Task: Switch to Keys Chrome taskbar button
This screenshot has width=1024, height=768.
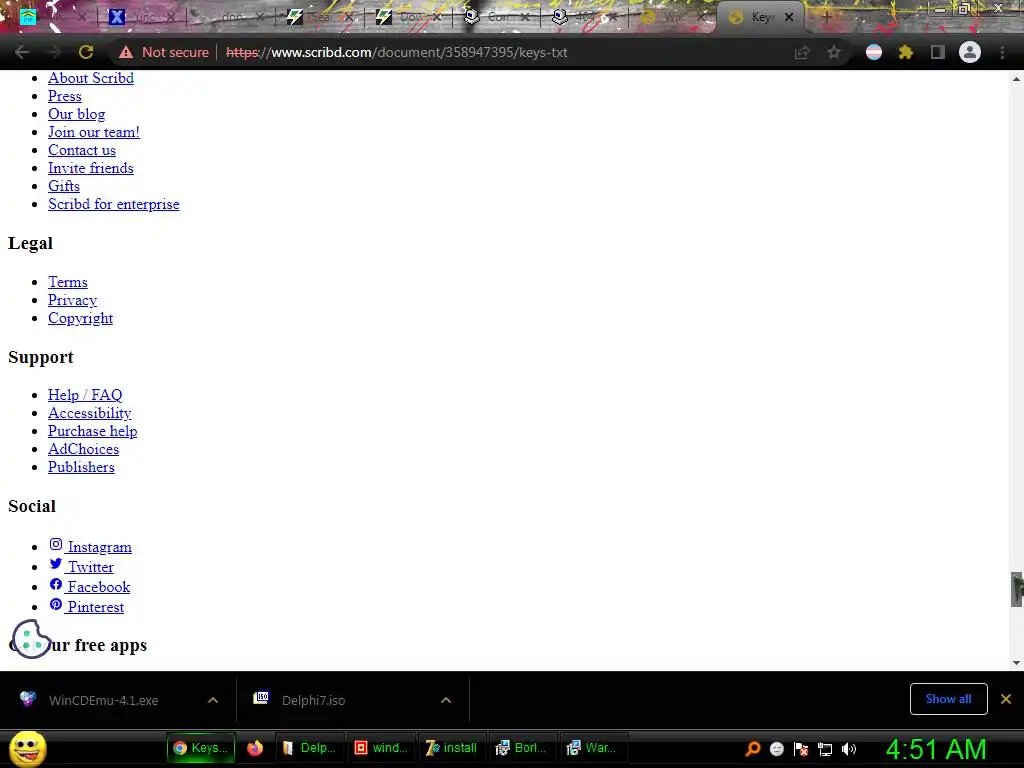Action: pyautogui.click(x=200, y=748)
